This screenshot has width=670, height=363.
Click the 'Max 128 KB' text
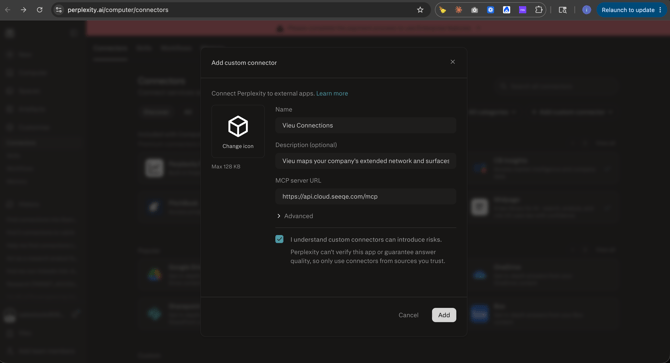pos(226,167)
